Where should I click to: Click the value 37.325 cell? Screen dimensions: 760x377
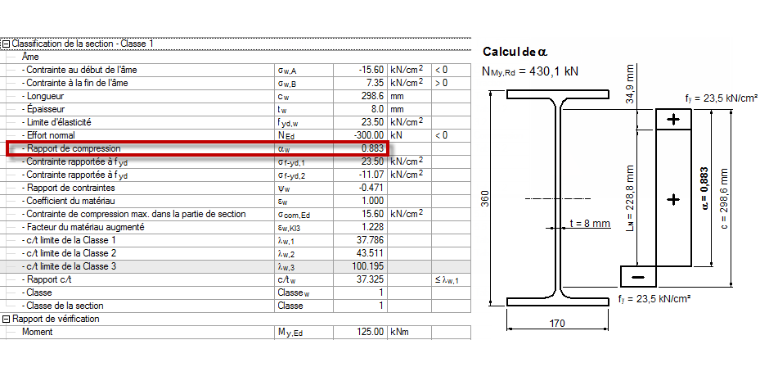[360, 280]
